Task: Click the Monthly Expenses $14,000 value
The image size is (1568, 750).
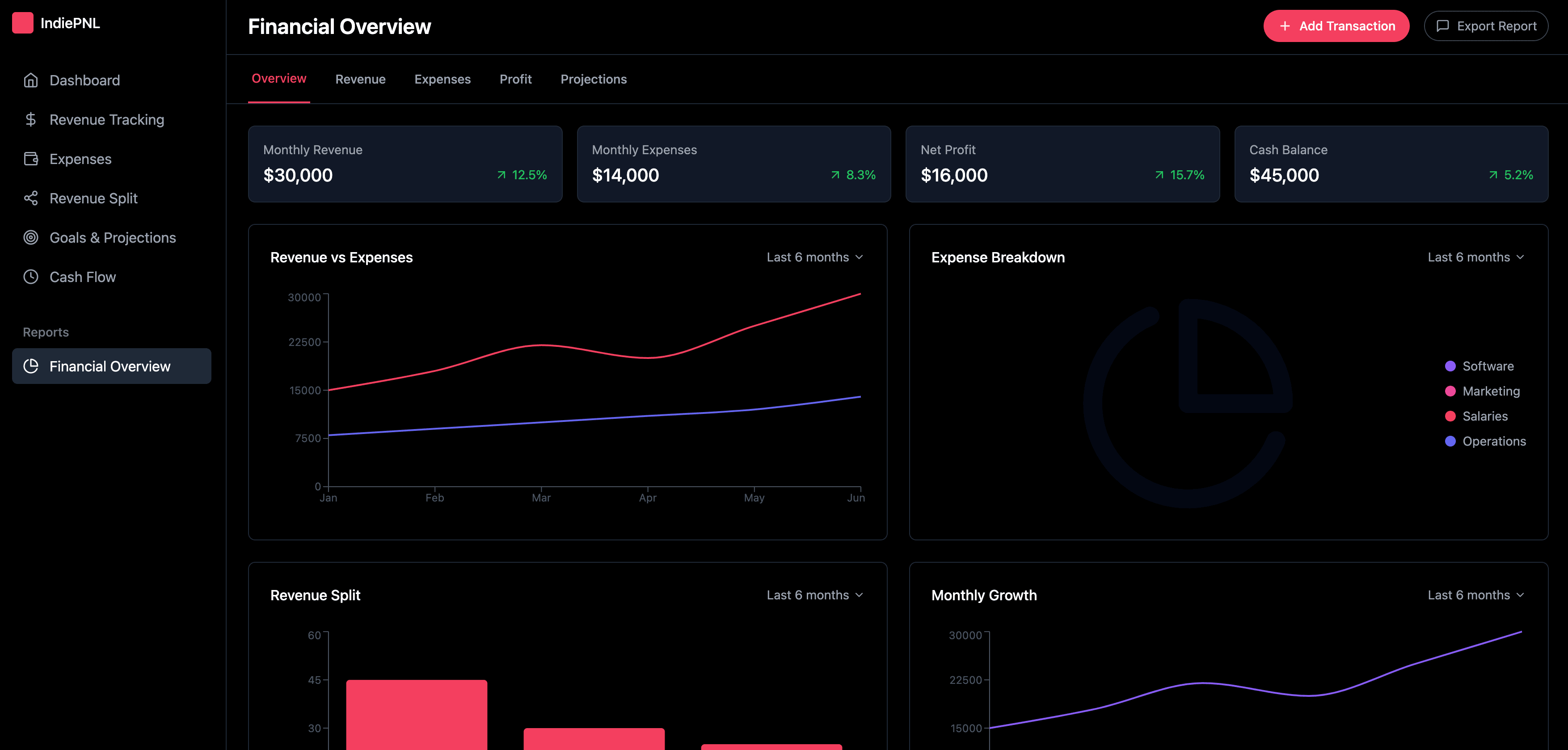Action: click(x=625, y=175)
